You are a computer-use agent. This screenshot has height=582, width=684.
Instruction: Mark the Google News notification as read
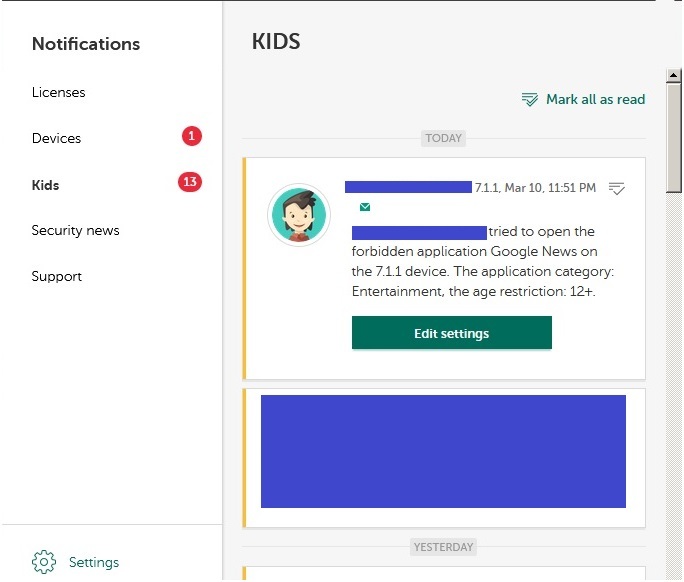617,188
